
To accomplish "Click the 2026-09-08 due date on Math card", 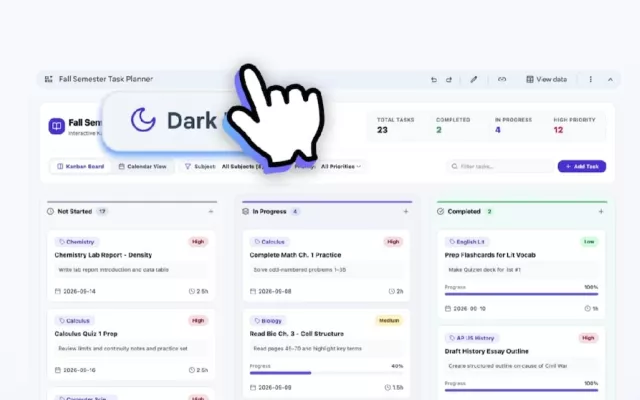I will (275, 291).
